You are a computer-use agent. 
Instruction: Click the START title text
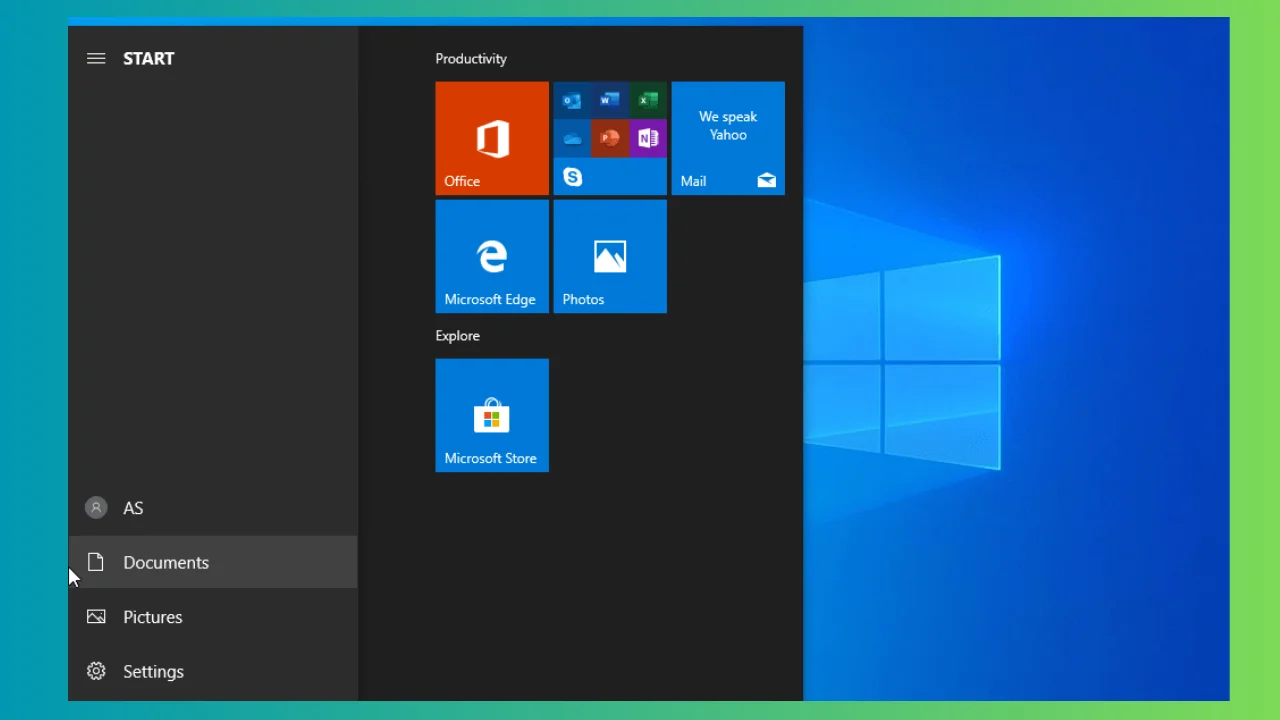tap(149, 59)
